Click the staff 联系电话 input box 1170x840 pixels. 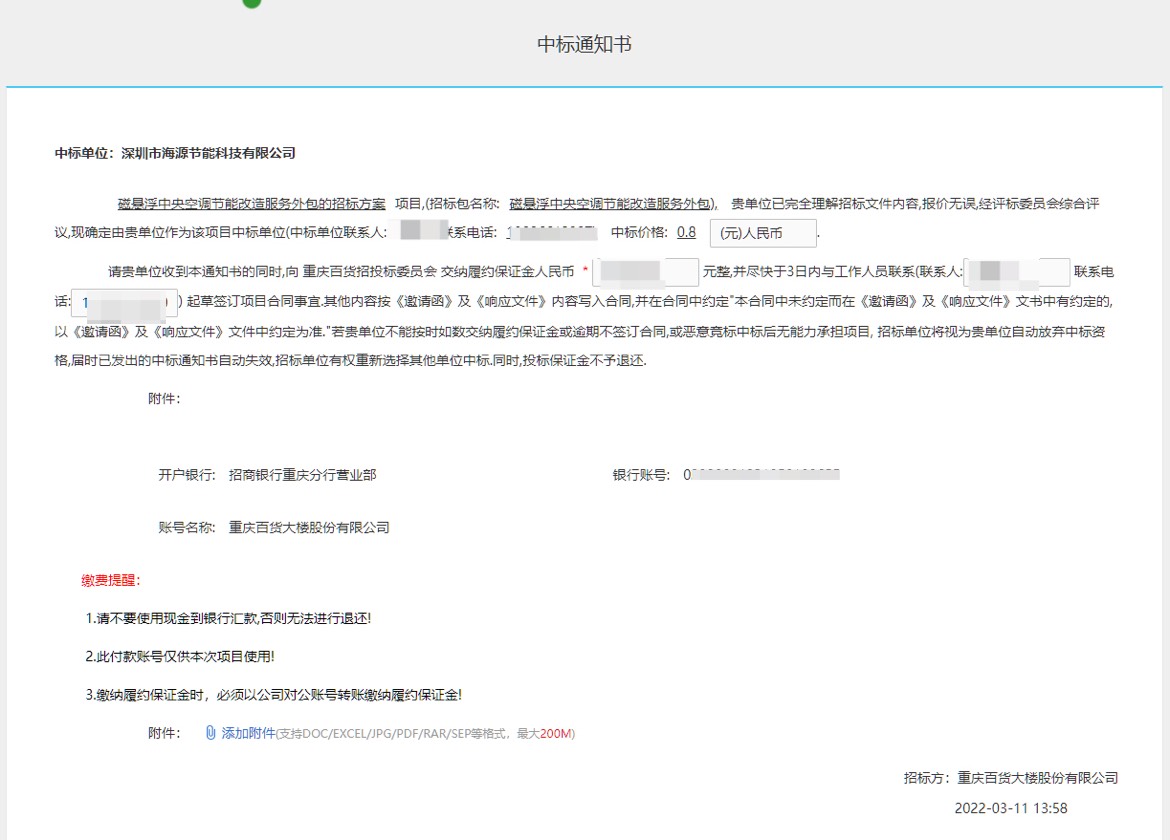tap(125, 301)
